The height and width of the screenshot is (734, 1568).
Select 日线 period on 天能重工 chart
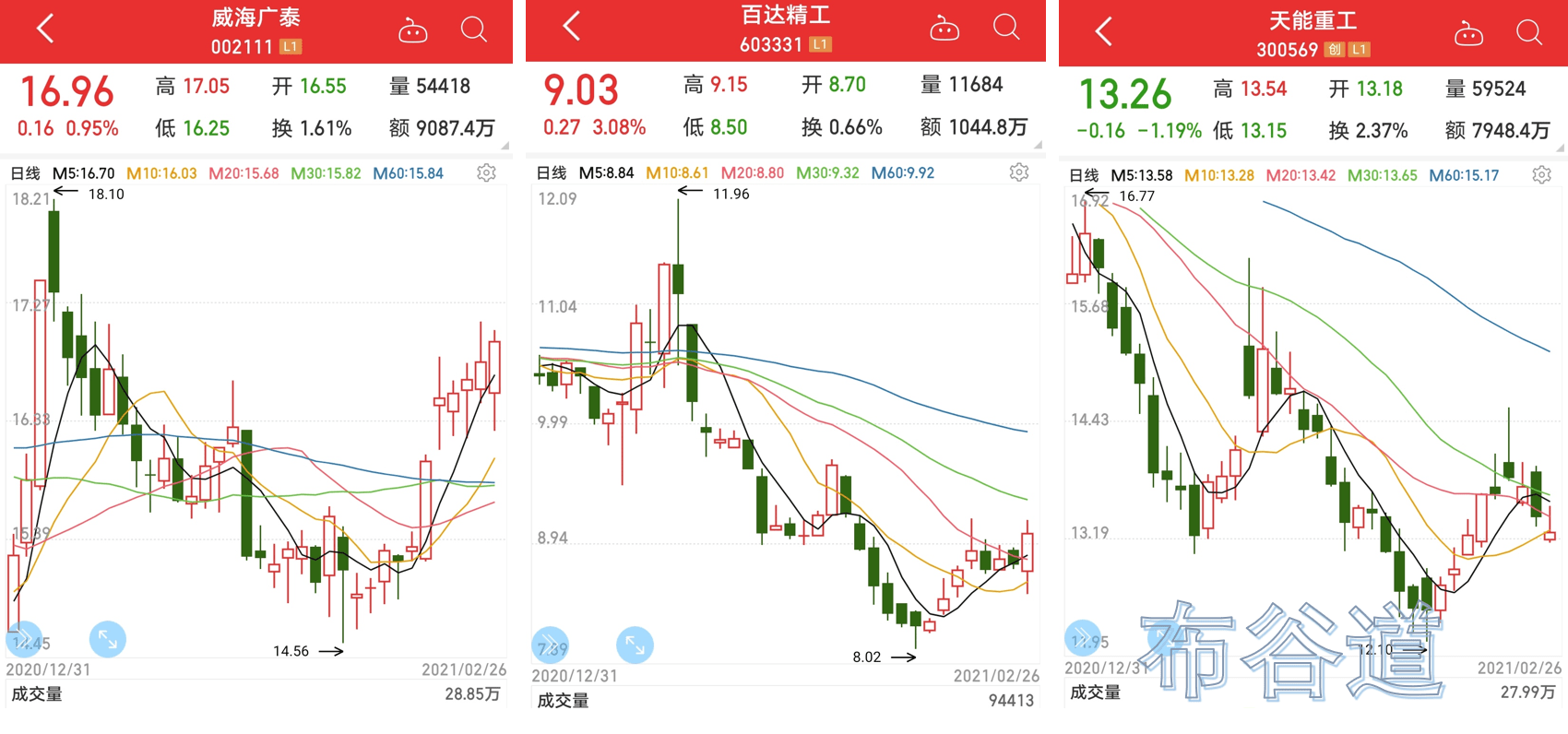1085,175
